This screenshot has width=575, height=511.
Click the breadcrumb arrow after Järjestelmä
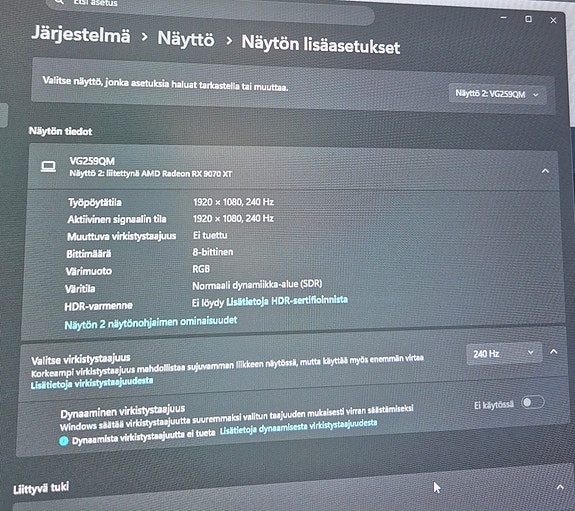pos(144,37)
